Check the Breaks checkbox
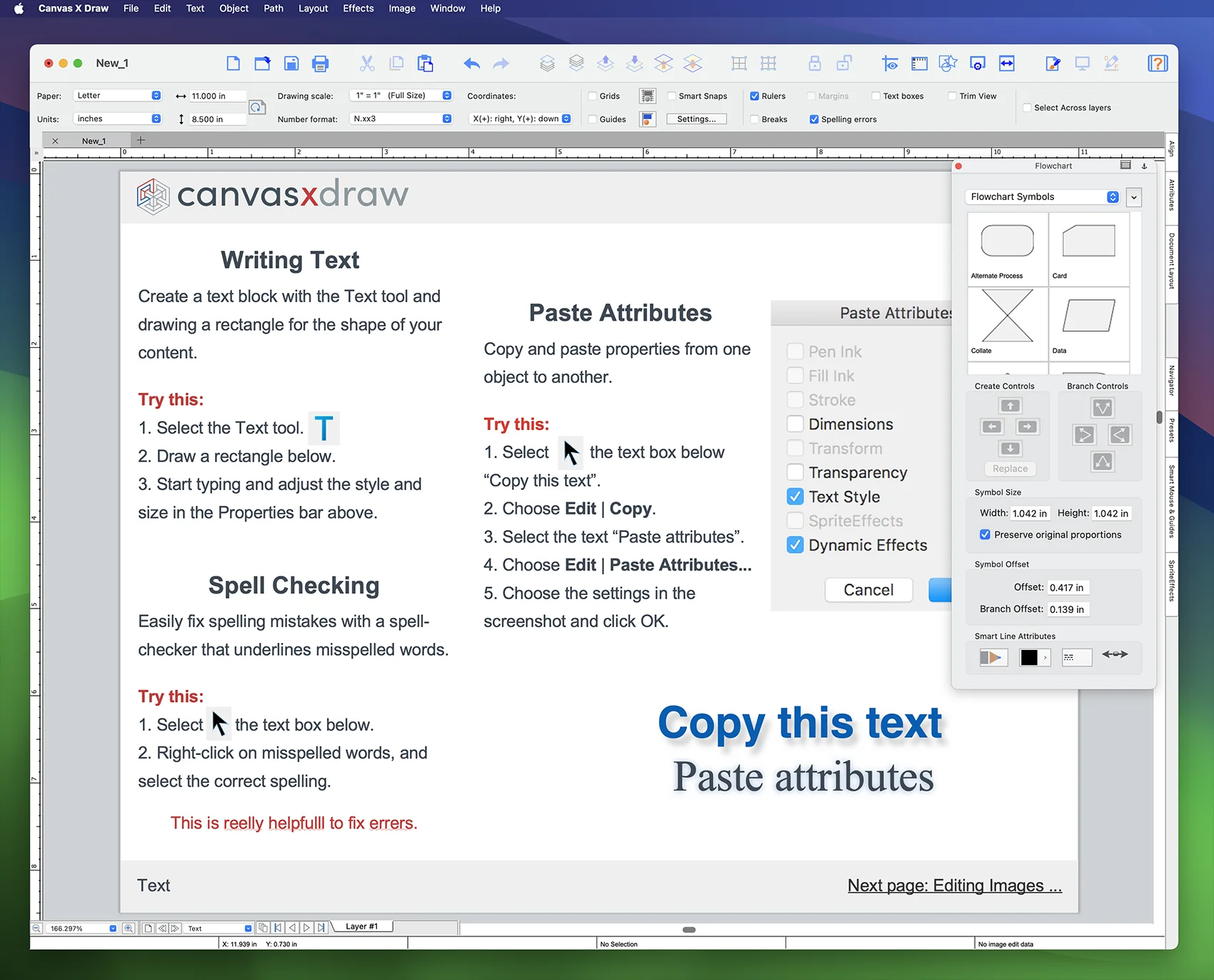The width and height of the screenshot is (1214, 980). [754, 119]
